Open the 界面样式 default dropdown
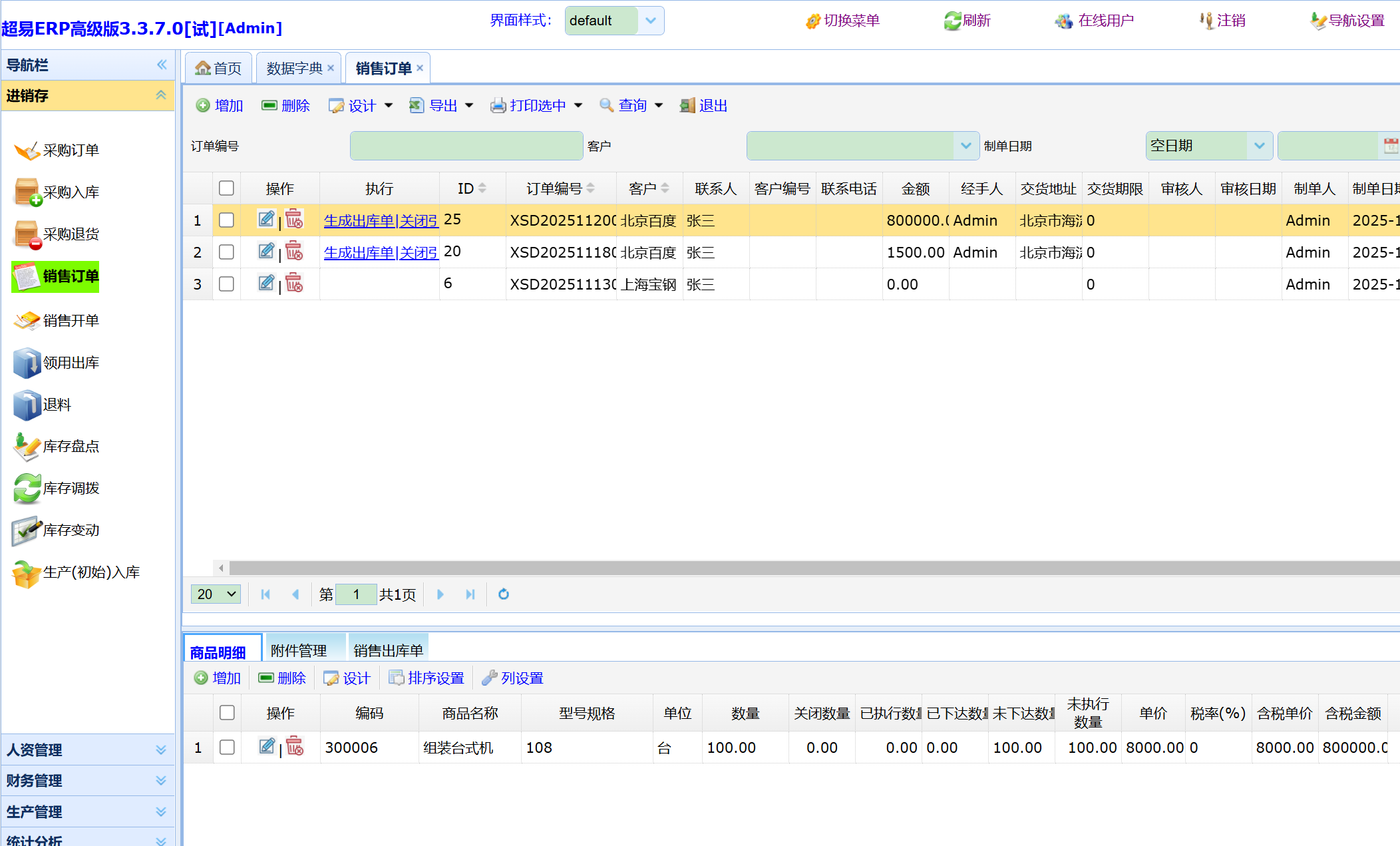 click(650, 21)
